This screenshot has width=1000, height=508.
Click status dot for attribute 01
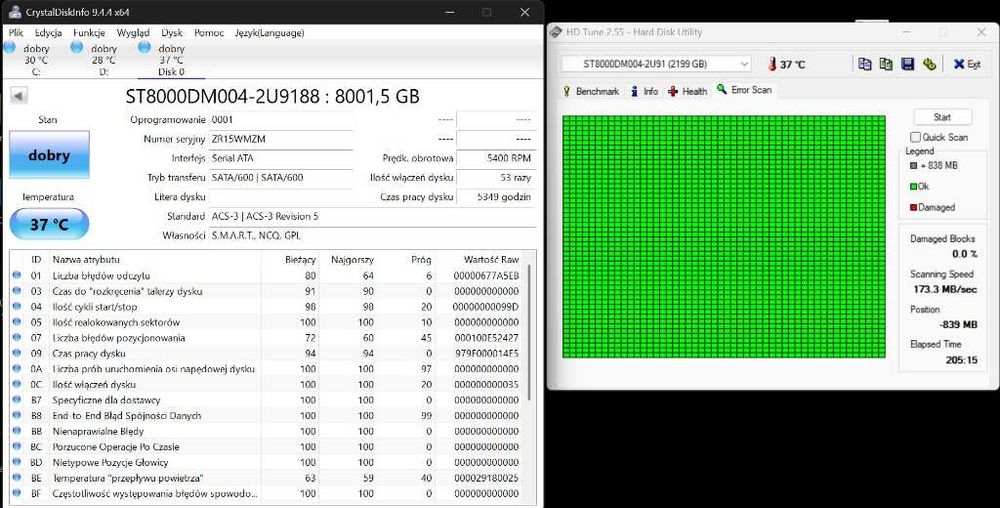tap(17, 275)
